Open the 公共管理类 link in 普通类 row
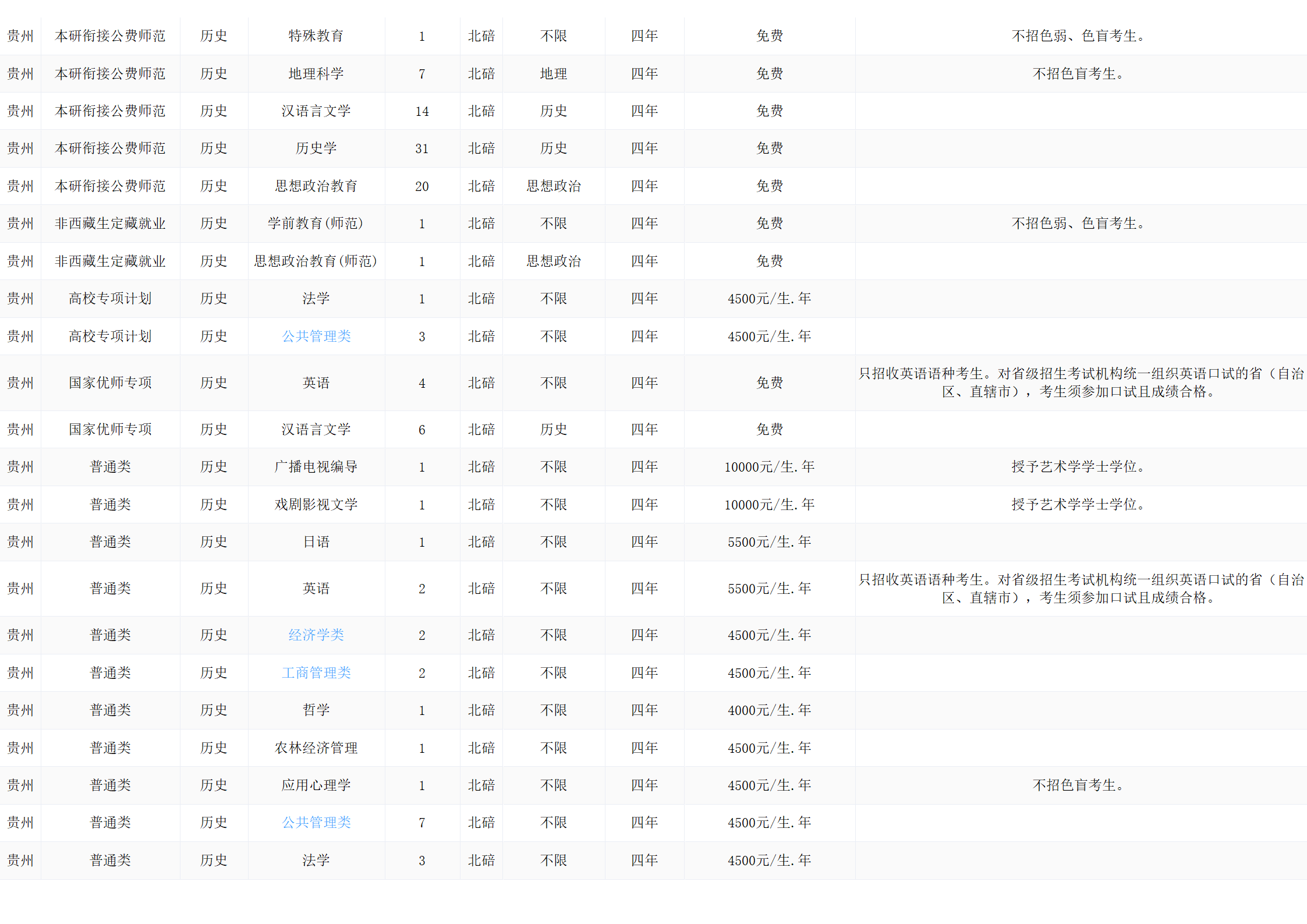1307x924 pixels. tap(316, 823)
